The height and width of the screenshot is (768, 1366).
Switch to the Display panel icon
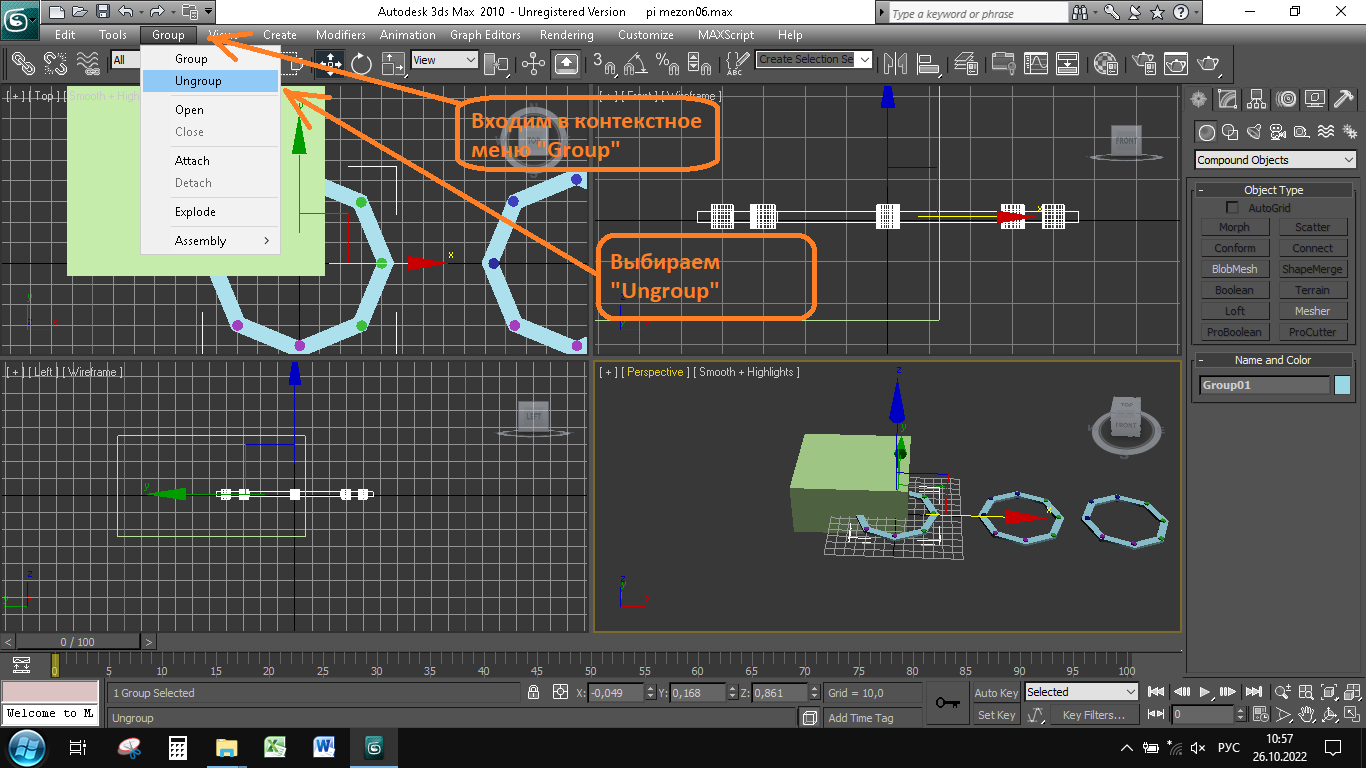[x=1315, y=99]
